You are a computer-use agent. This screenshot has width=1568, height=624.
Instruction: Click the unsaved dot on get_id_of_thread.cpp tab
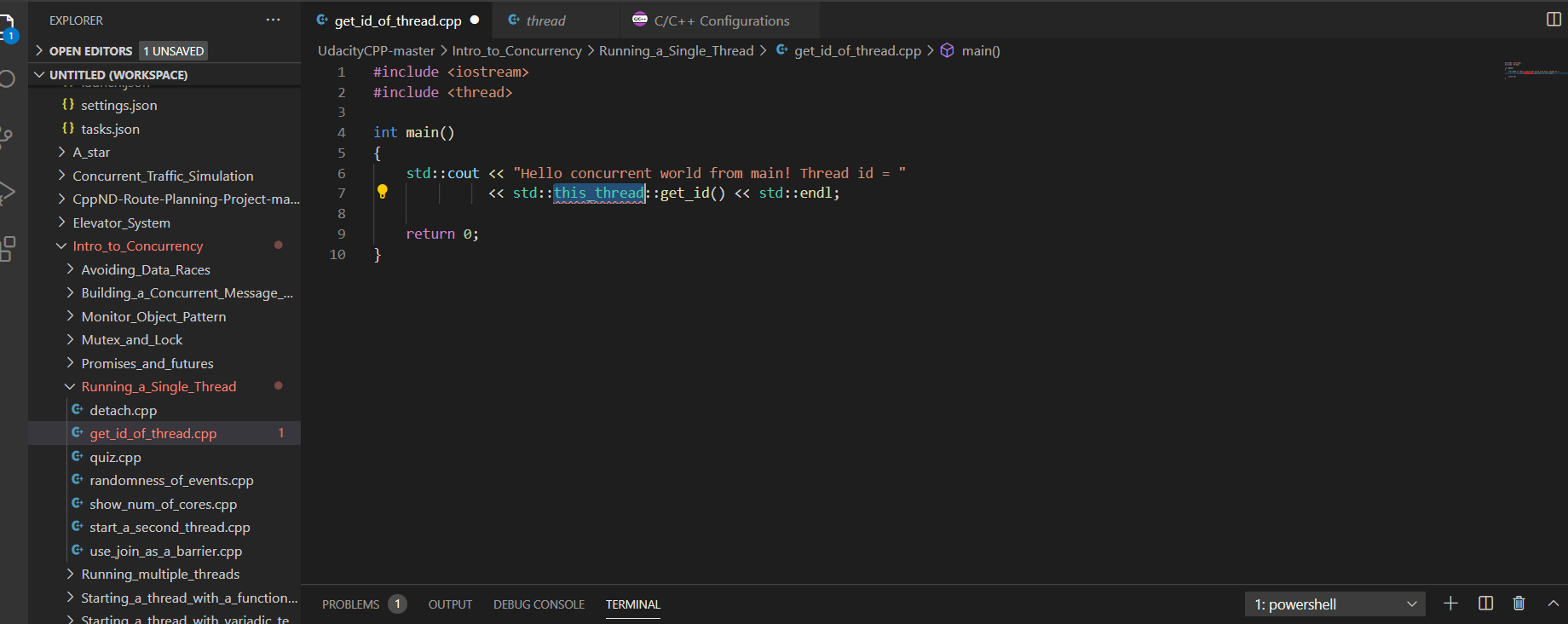tap(475, 20)
